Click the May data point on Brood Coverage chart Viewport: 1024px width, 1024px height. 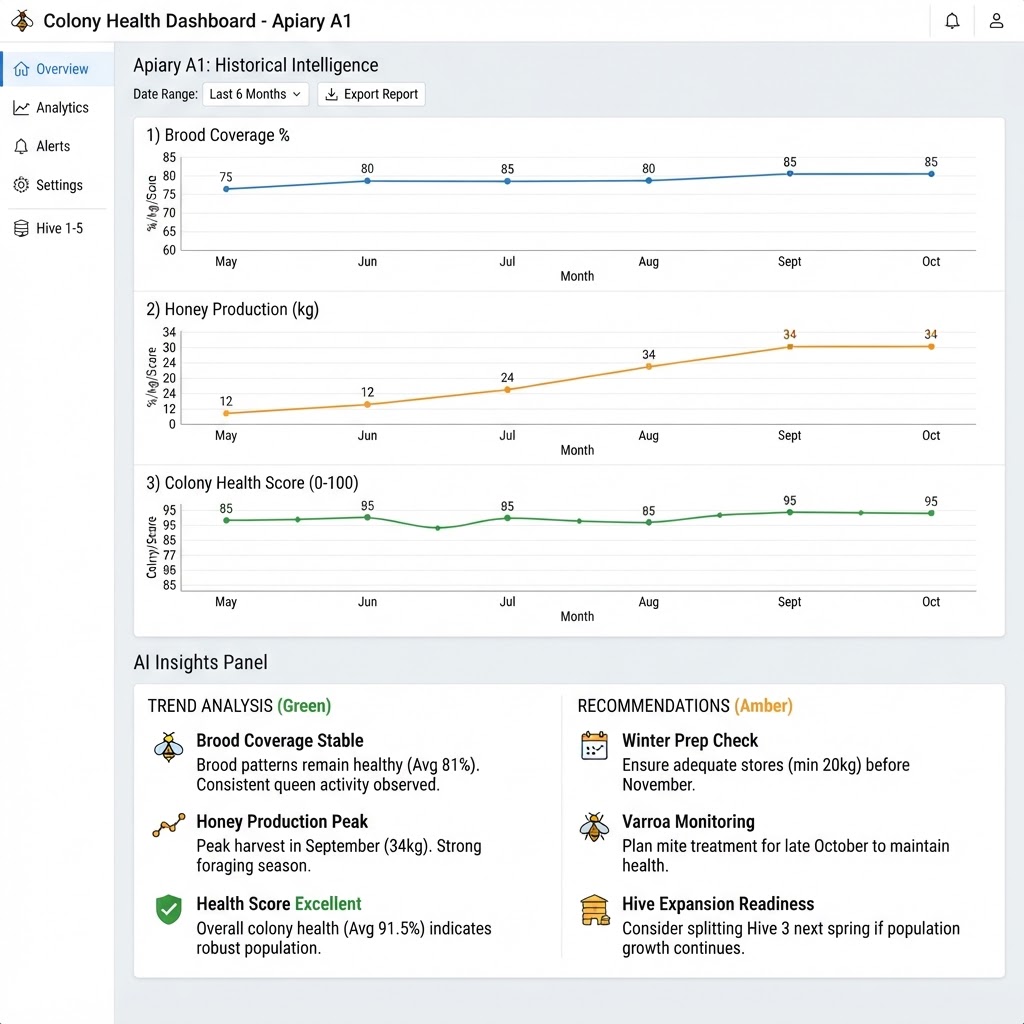226,189
